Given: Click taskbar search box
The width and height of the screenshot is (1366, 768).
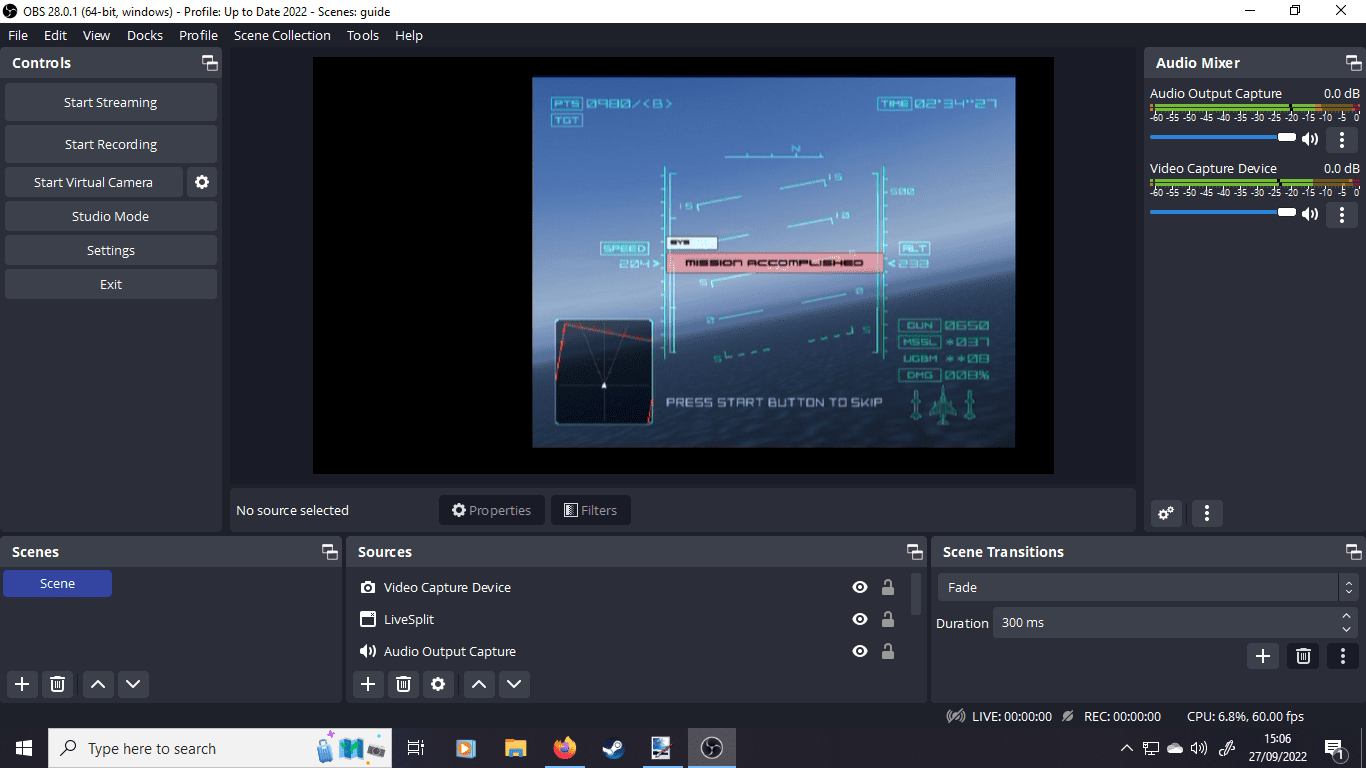Looking at the screenshot, I should (221, 748).
